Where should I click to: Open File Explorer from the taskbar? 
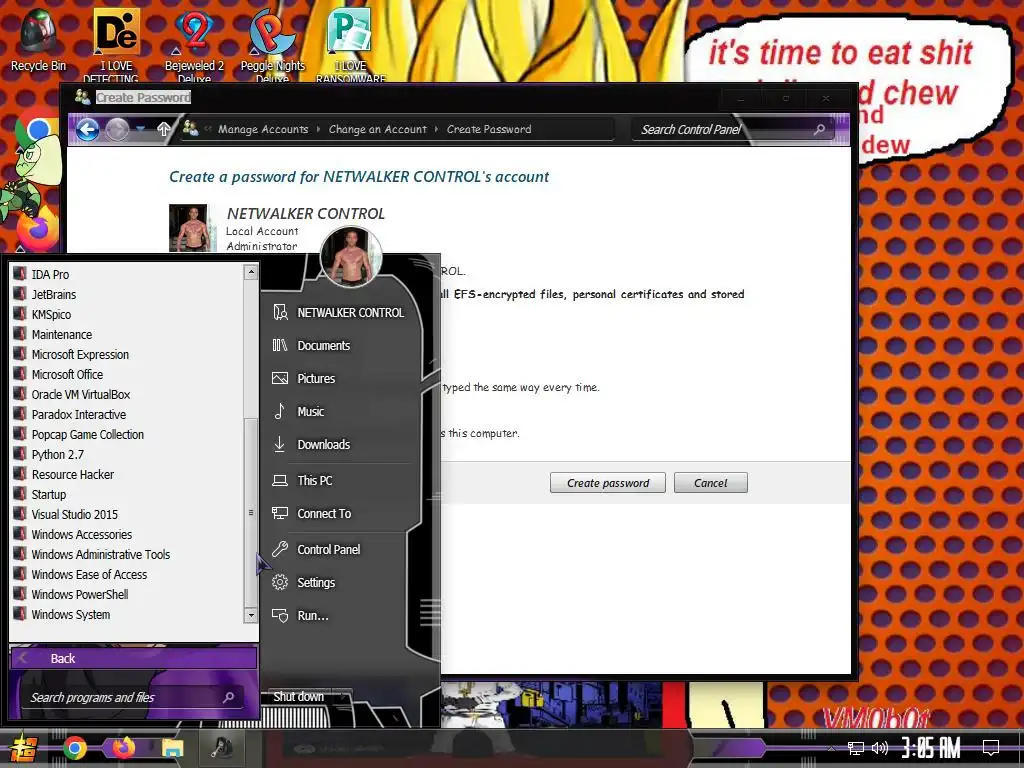coord(172,749)
